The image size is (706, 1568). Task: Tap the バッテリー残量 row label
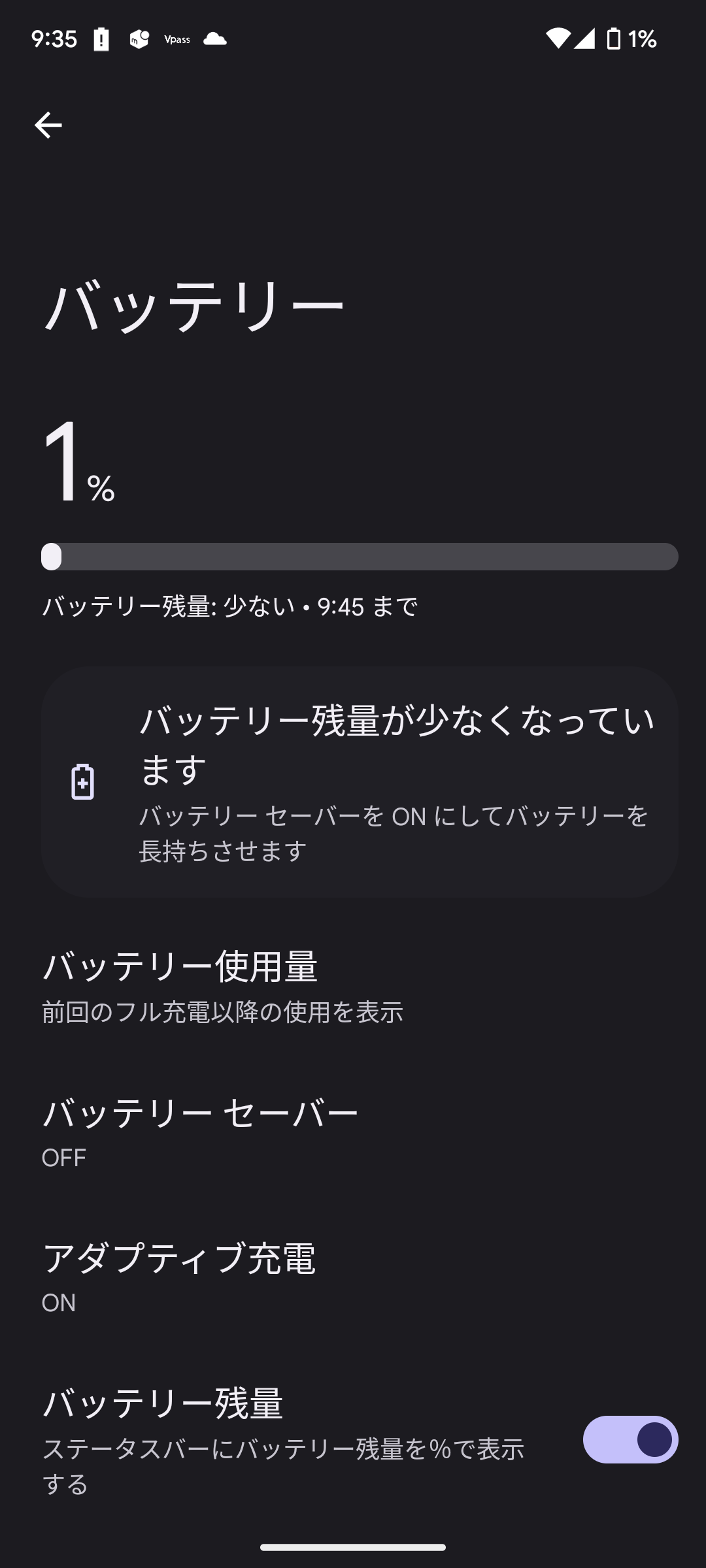pyautogui.click(x=163, y=1403)
